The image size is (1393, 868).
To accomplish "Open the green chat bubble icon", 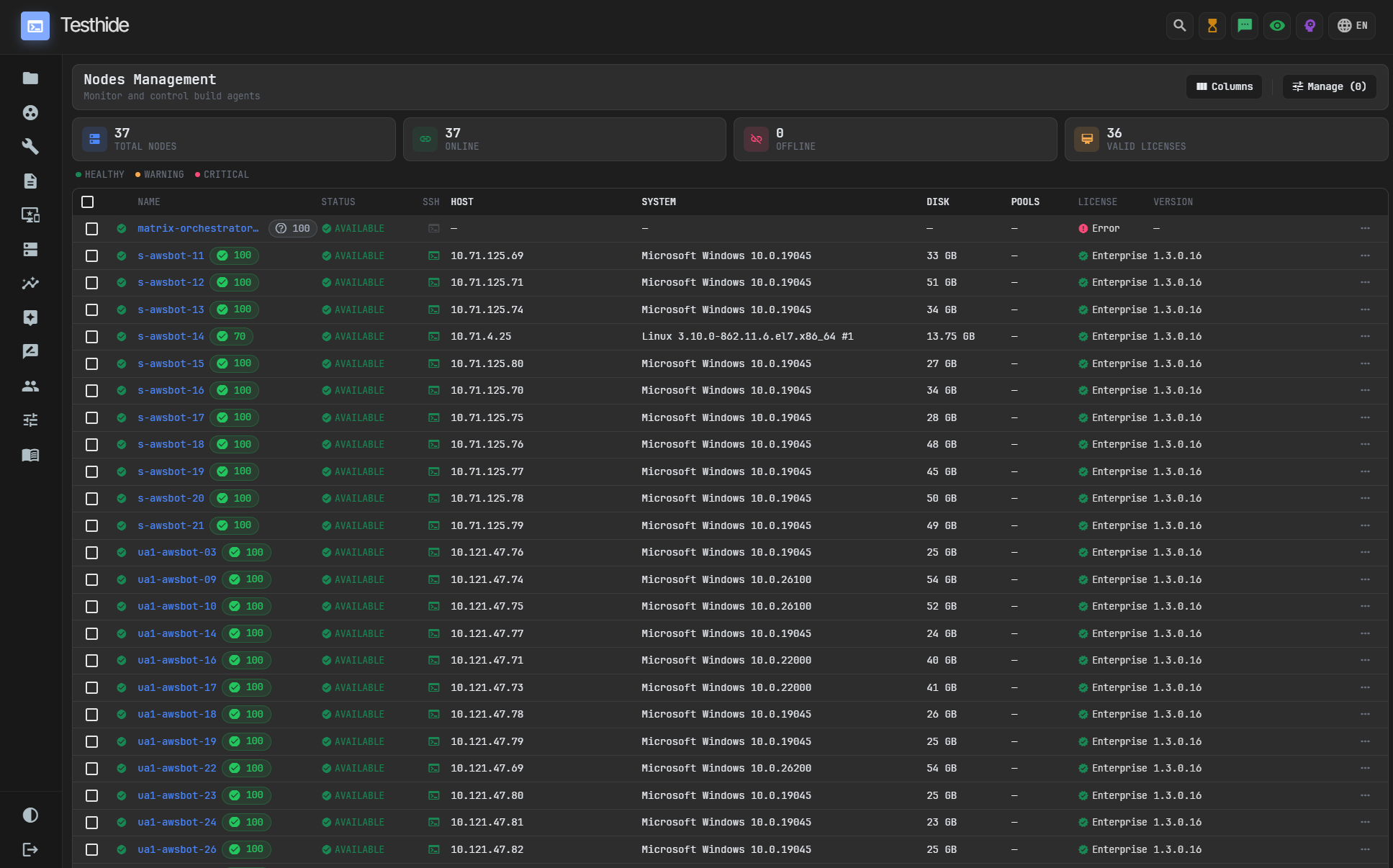I will point(1245,25).
